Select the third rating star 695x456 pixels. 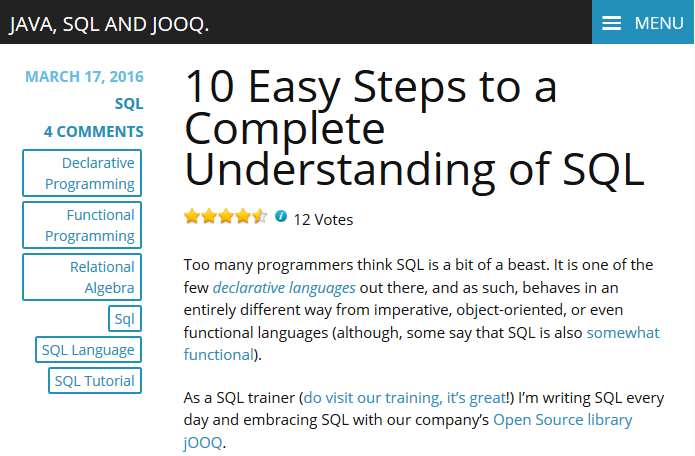[226, 216]
